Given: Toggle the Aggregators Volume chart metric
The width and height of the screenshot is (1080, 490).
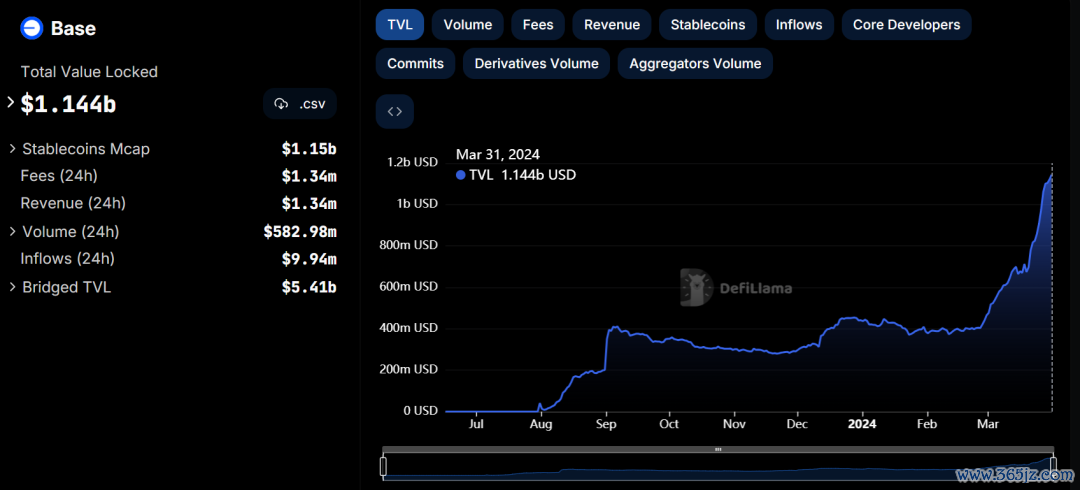Looking at the screenshot, I should (x=695, y=63).
